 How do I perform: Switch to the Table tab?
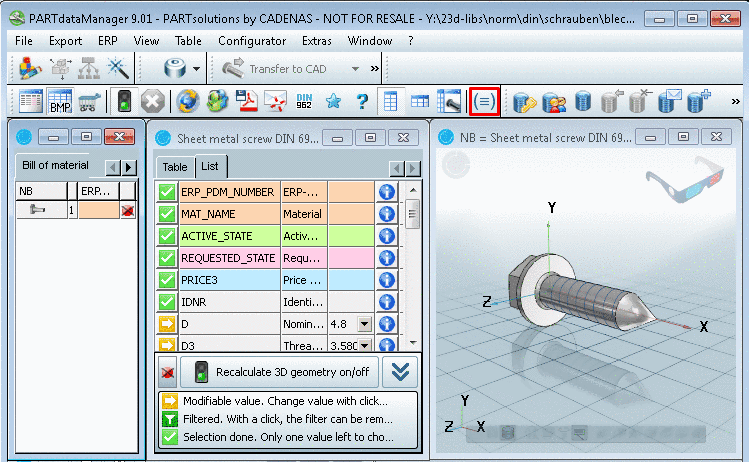(175, 167)
